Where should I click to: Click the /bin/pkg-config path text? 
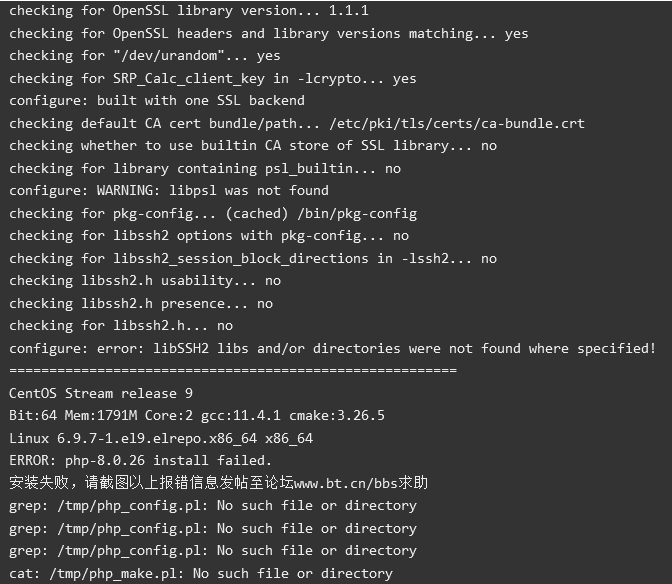tap(357, 213)
